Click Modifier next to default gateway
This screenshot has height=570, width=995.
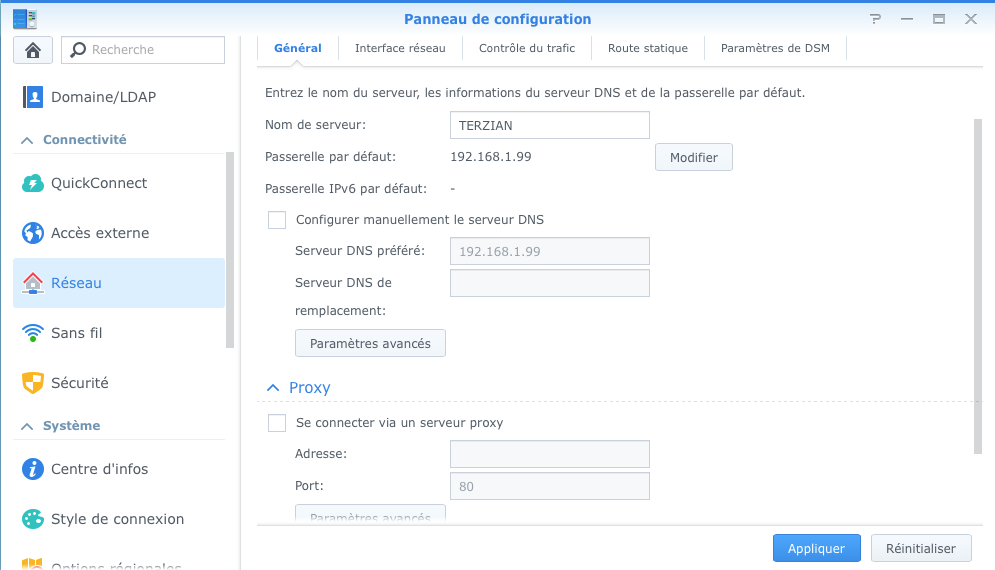[693, 158]
